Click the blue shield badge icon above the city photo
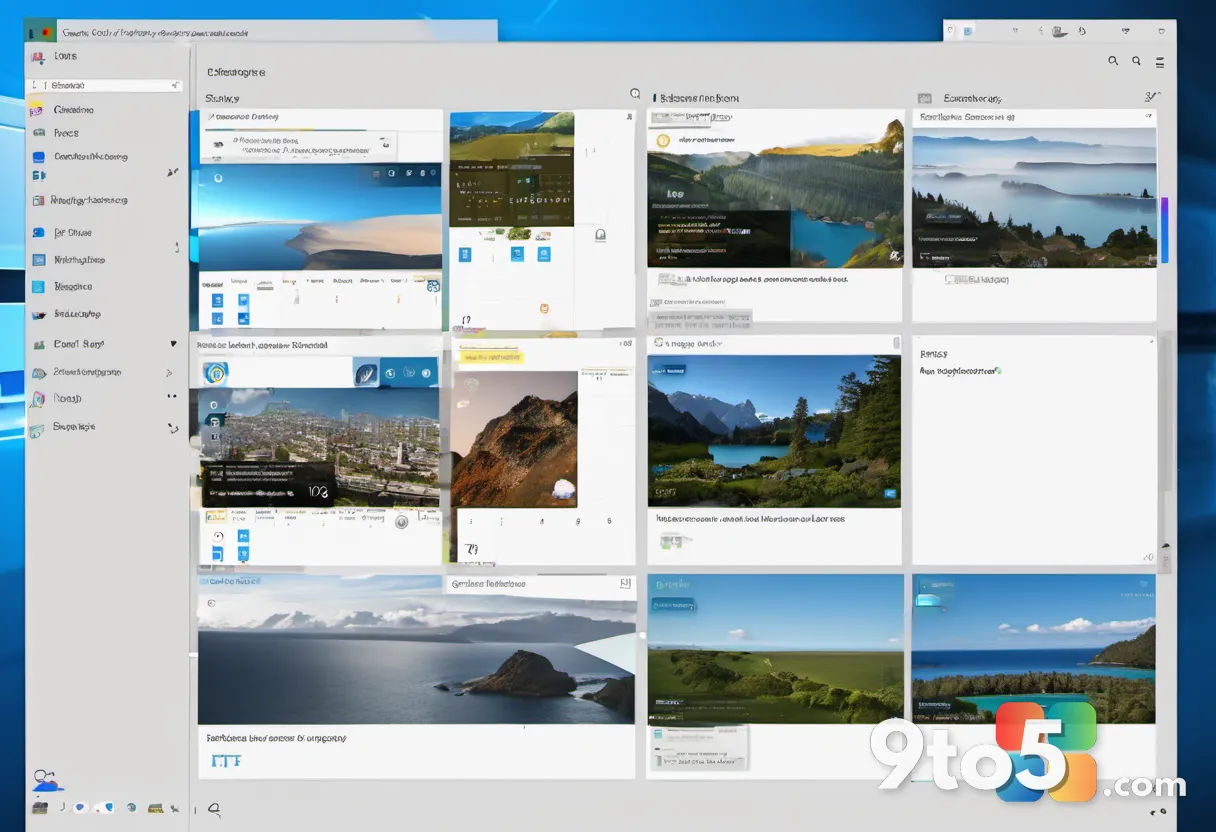 point(214,373)
